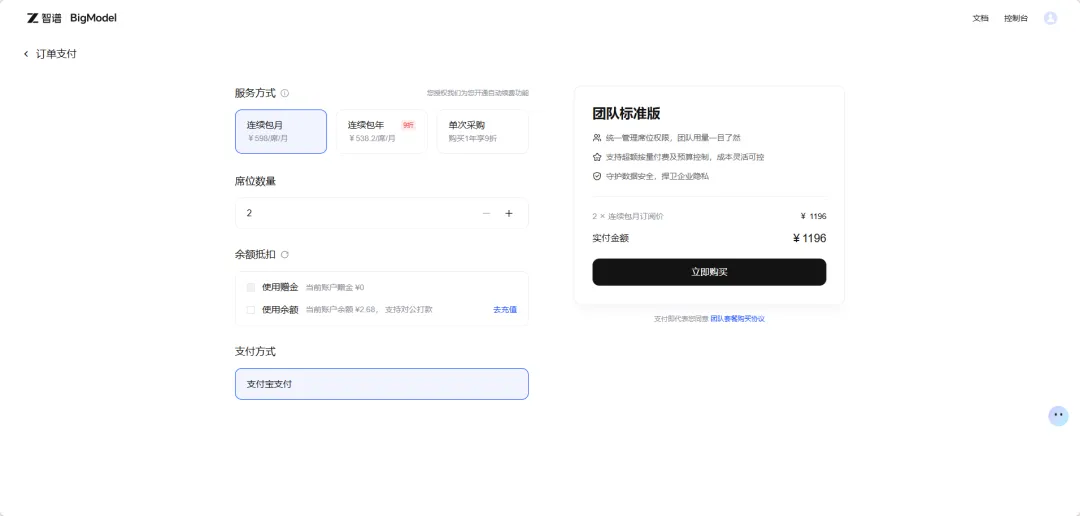This screenshot has width=1080, height=516.
Task: Check the 使用赠金 checkbox
Action: (x=251, y=287)
